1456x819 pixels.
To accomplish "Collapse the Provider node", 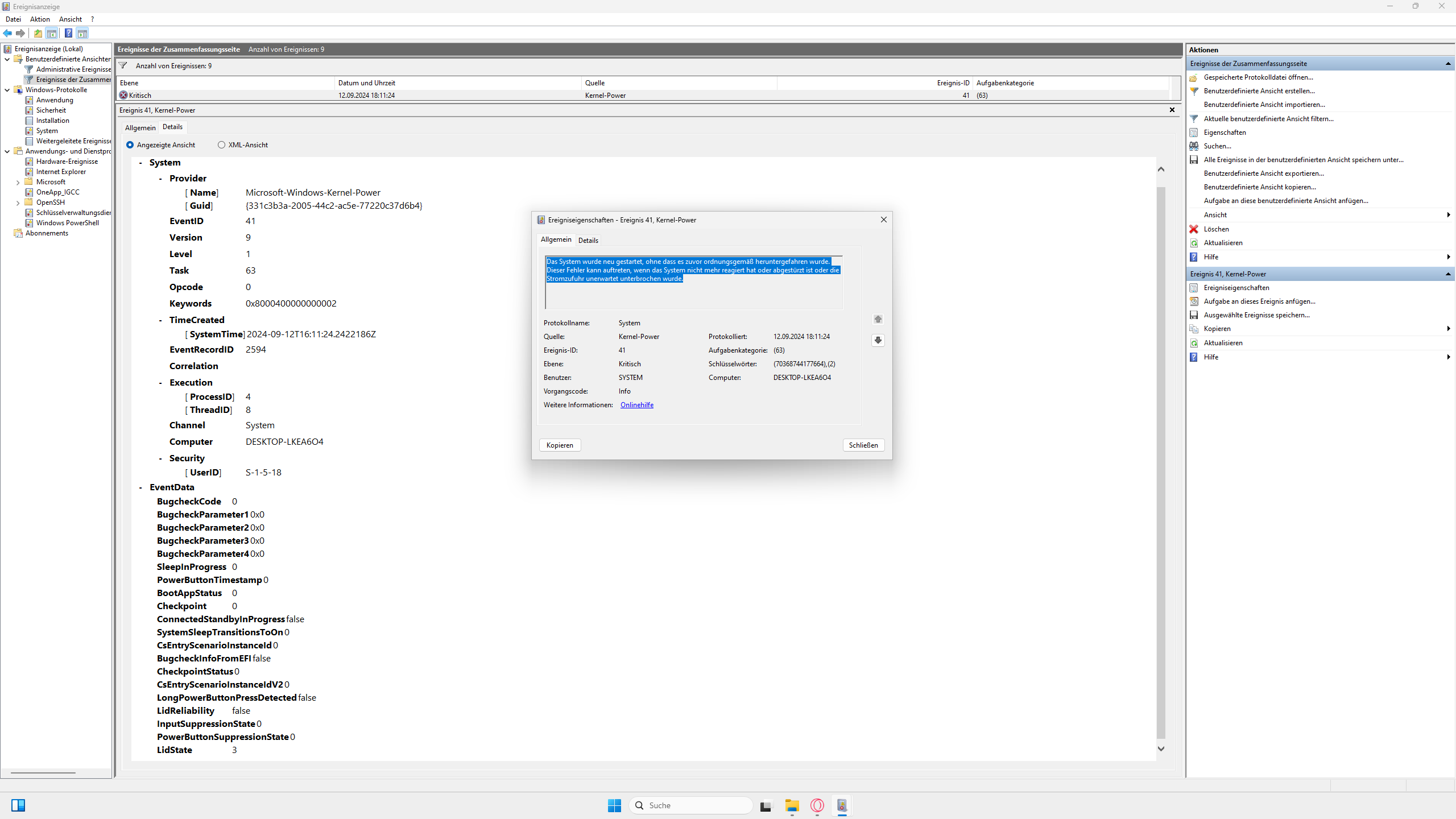I will tap(160, 179).
